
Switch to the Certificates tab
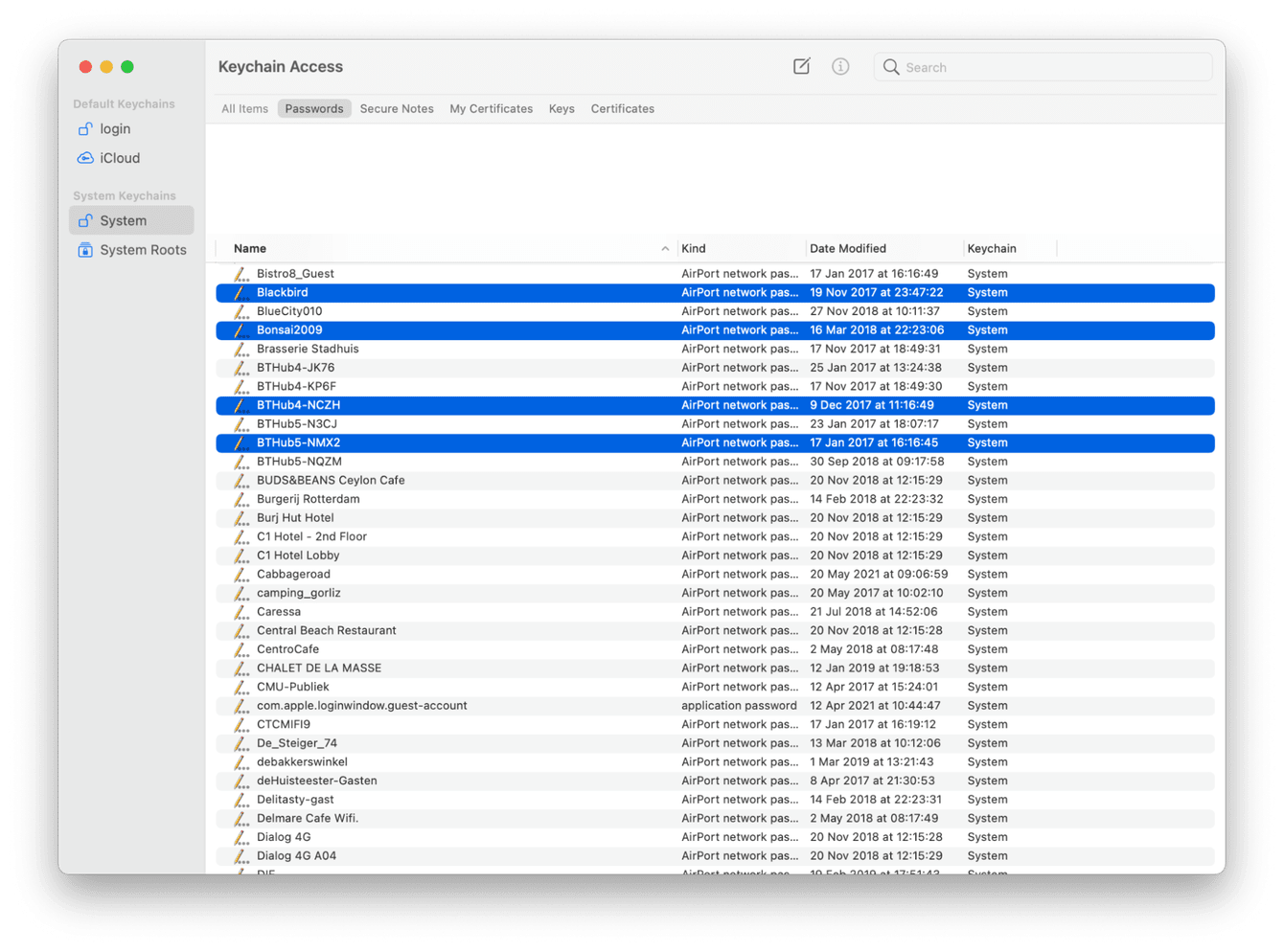[622, 108]
